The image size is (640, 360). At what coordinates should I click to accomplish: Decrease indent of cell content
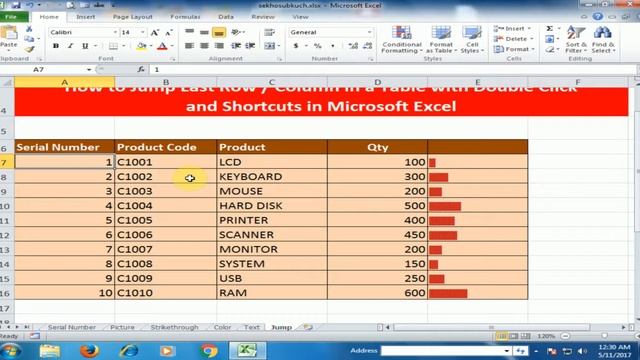tap(236, 46)
